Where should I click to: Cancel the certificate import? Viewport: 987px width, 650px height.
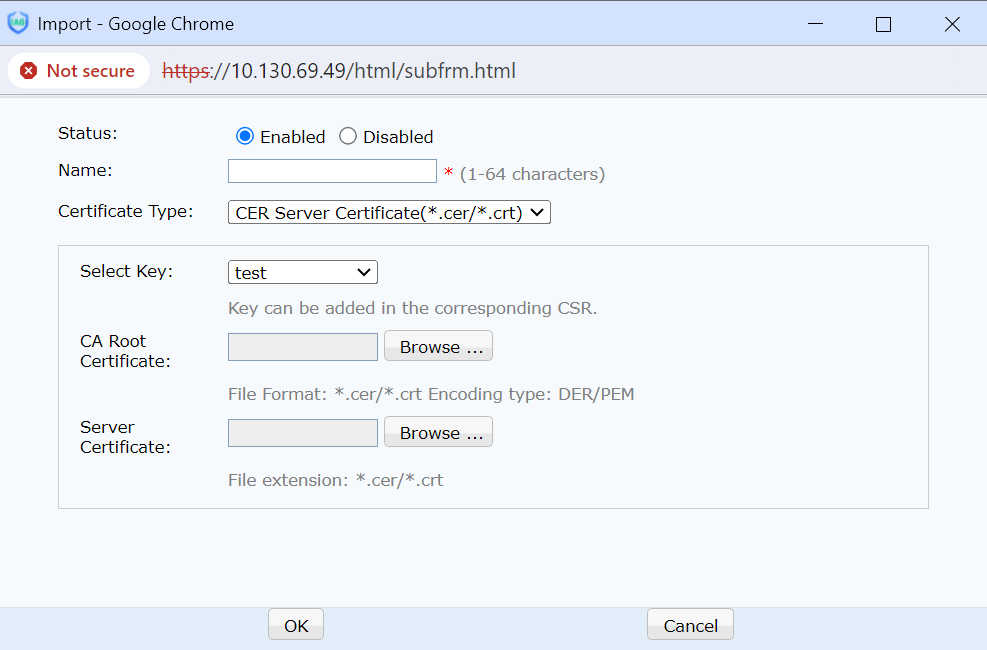(x=690, y=626)
